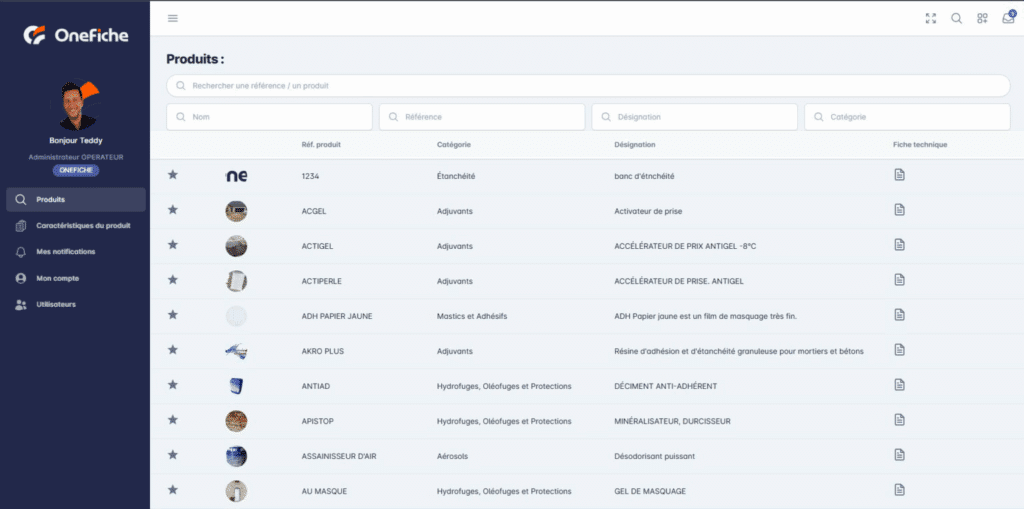Click the ACTIPERLE product thumbnail
Image resolution: width=1024 pixels, height=509 pixels.
pyautogui.click(x=236, y=280)
